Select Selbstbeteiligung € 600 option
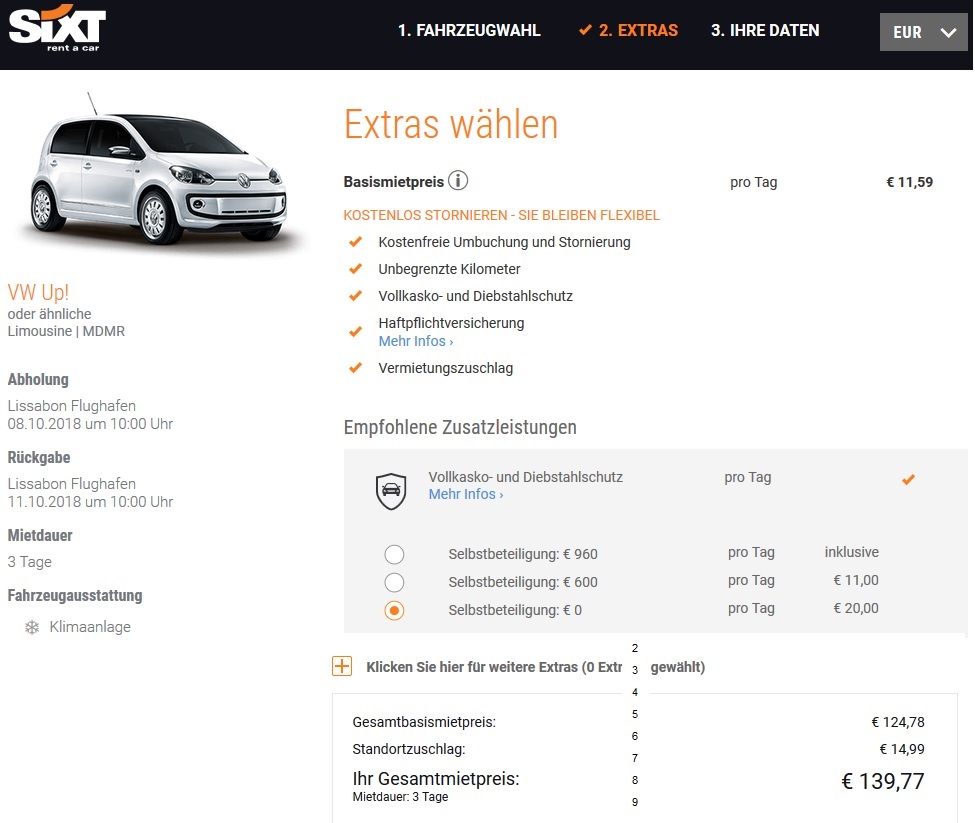The image size is (975, 823). [395, 581]
